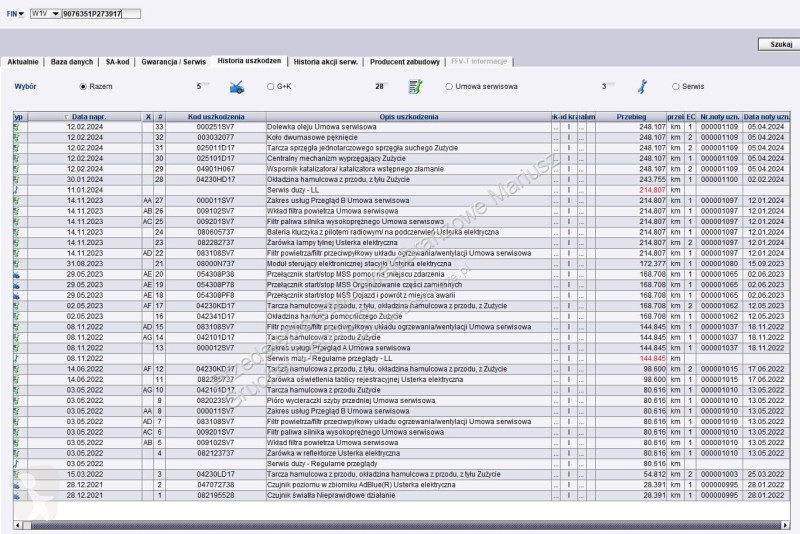Image resolution: width=800 pixels, height=534 pixels.
Task: Click type icon of Bateria kluczyka row
Action: click(x=16, y=232)
